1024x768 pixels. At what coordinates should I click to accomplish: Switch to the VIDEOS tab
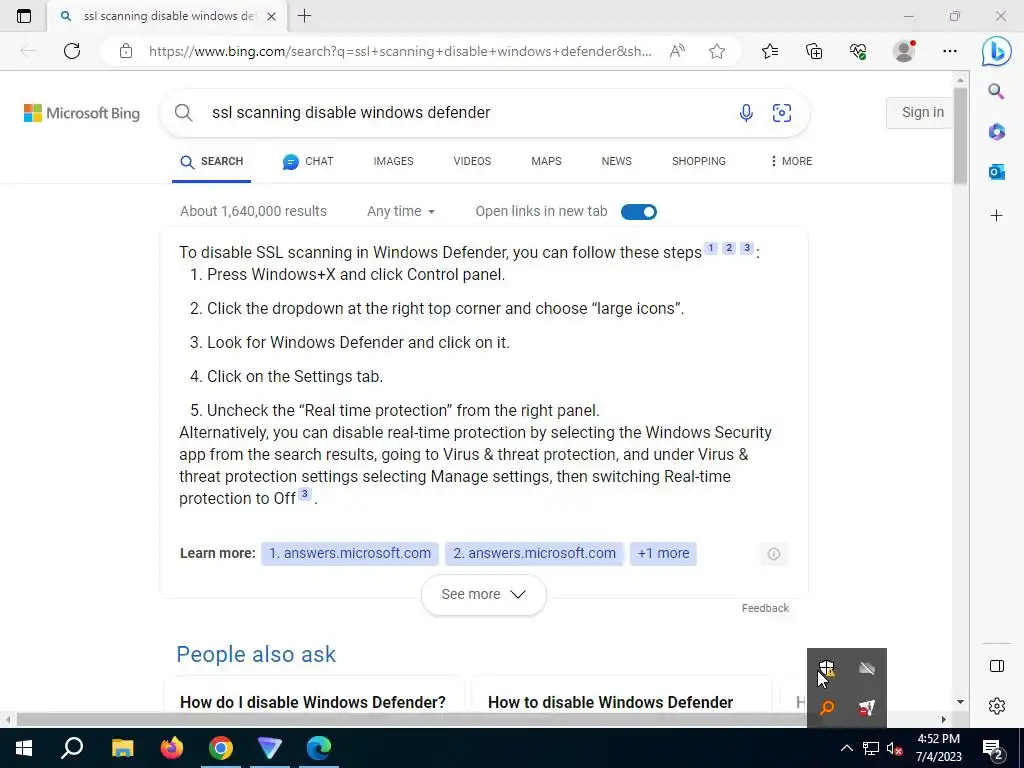click(x=472, y=161)
